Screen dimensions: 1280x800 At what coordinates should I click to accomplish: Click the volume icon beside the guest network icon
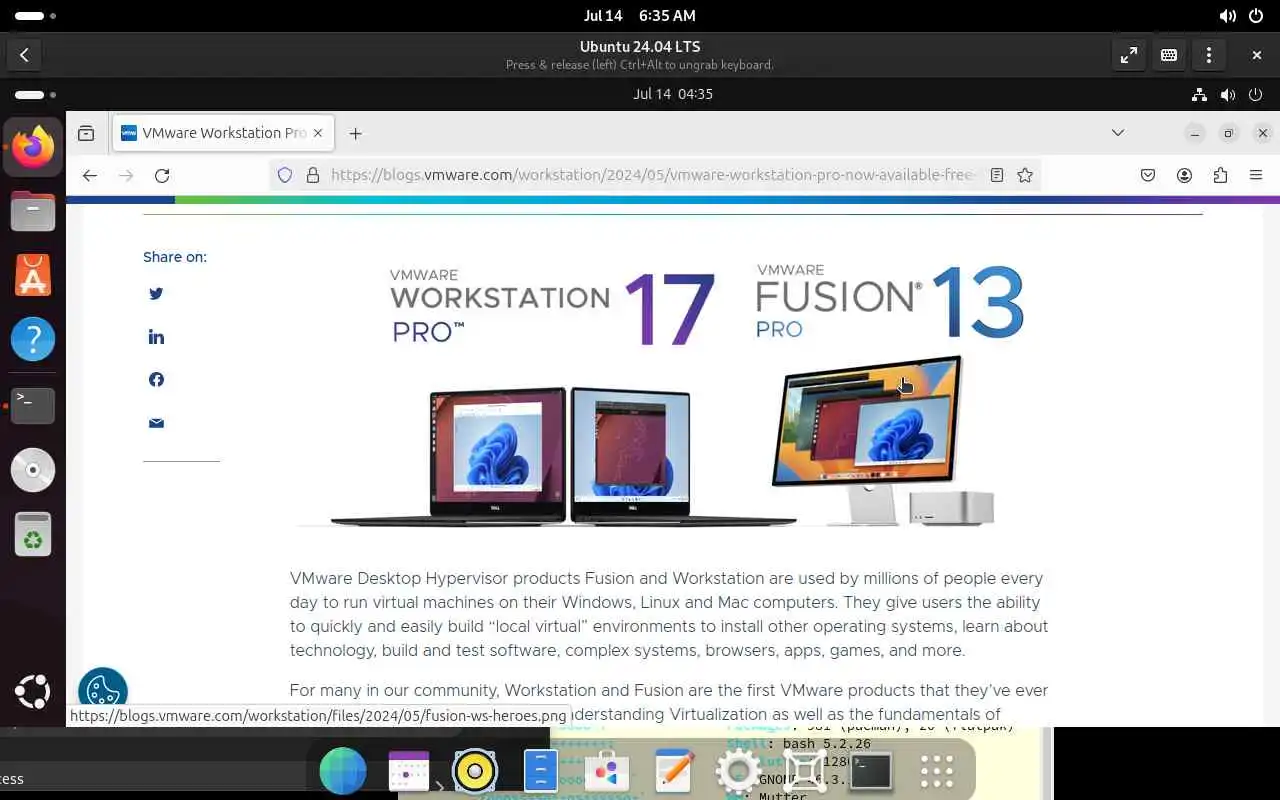pos(1228,95)
